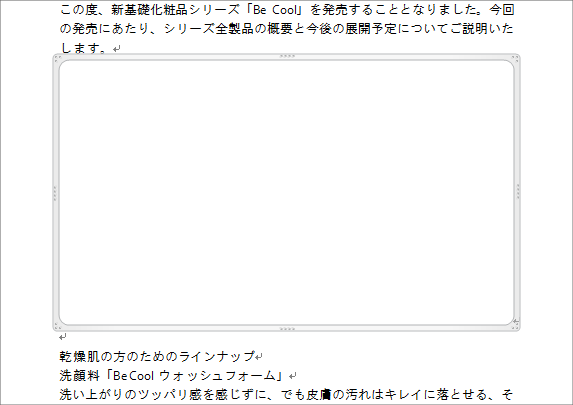Click the top-right corner handle of the frame

[x=516, y=58]
